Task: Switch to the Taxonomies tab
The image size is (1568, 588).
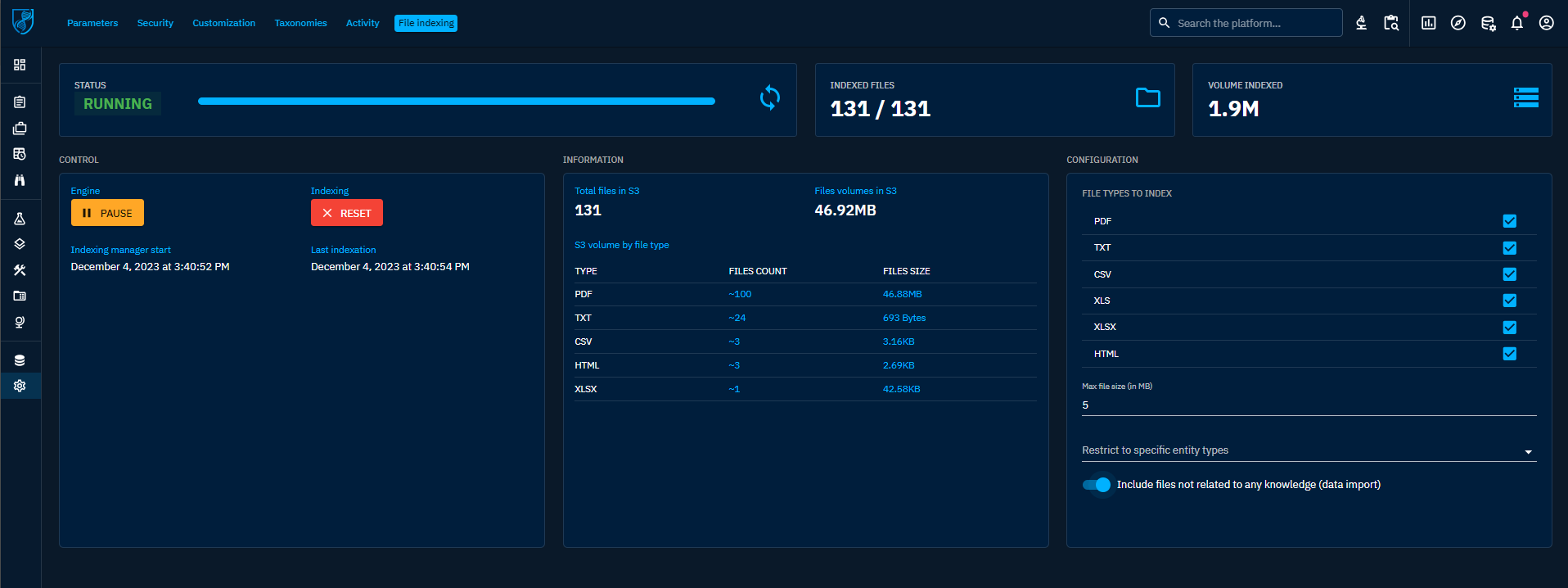Action: tap(300, 23)
